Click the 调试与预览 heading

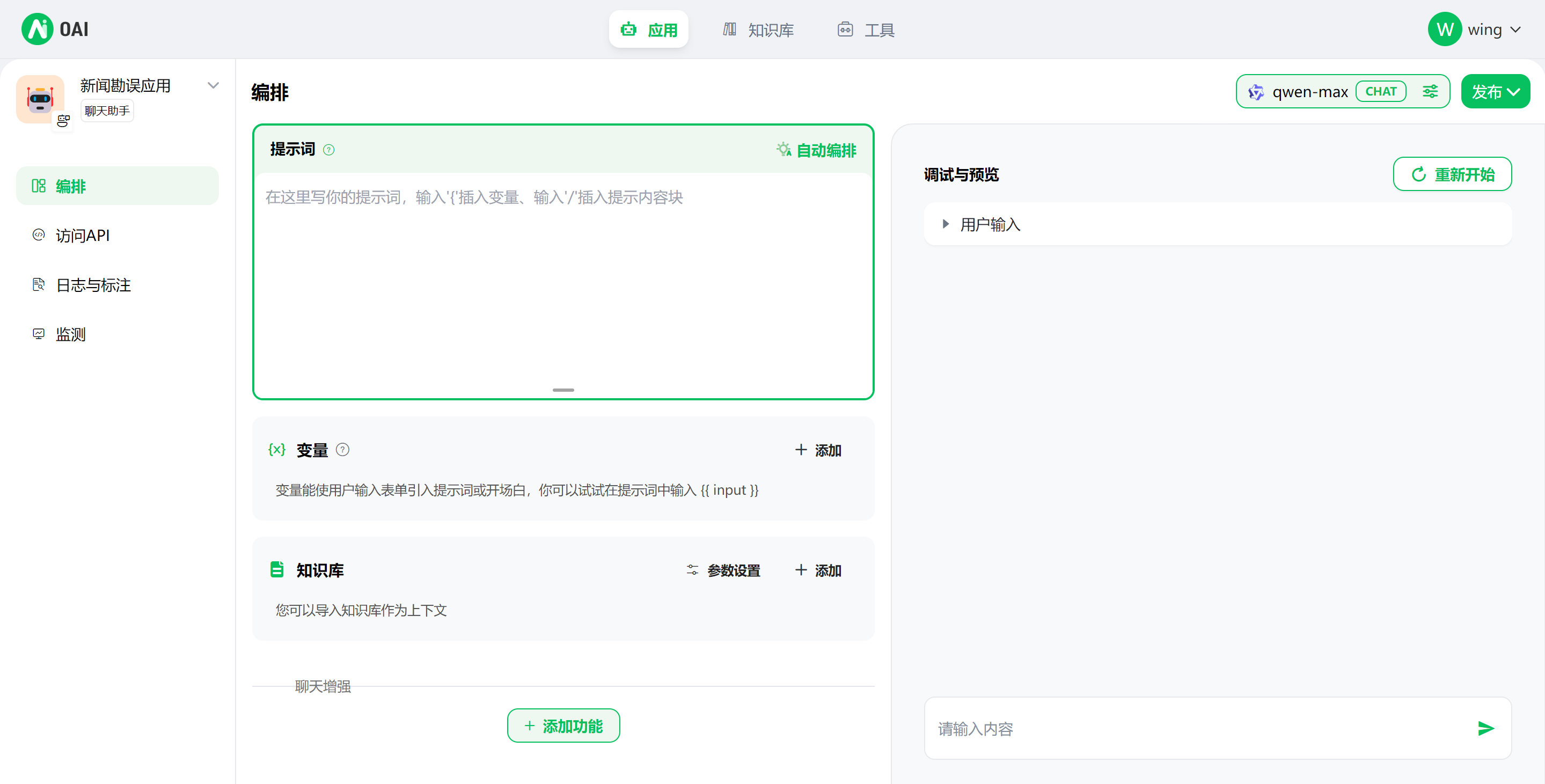pos(961,174)
